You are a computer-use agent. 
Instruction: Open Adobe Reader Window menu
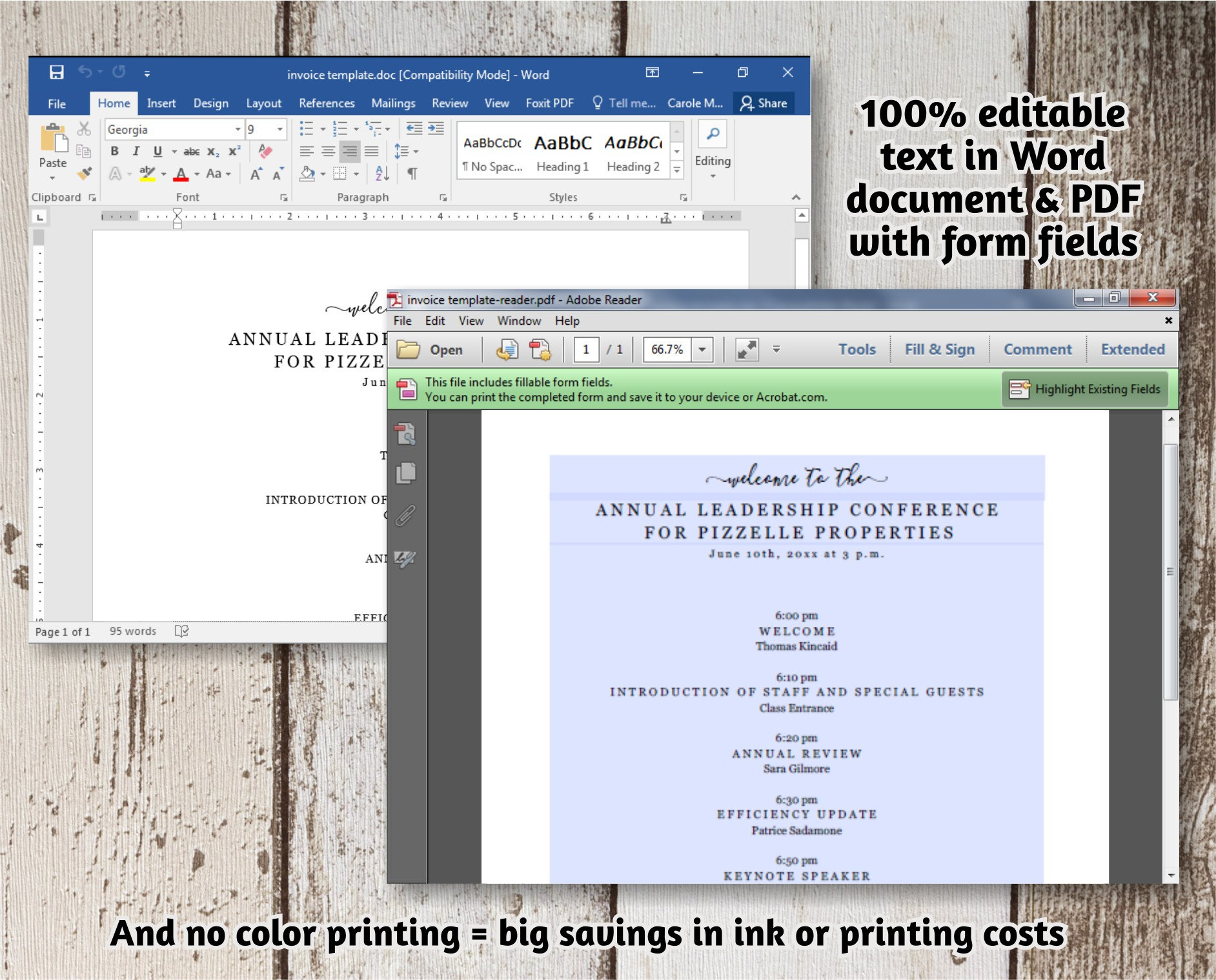(x=519, y=321)
